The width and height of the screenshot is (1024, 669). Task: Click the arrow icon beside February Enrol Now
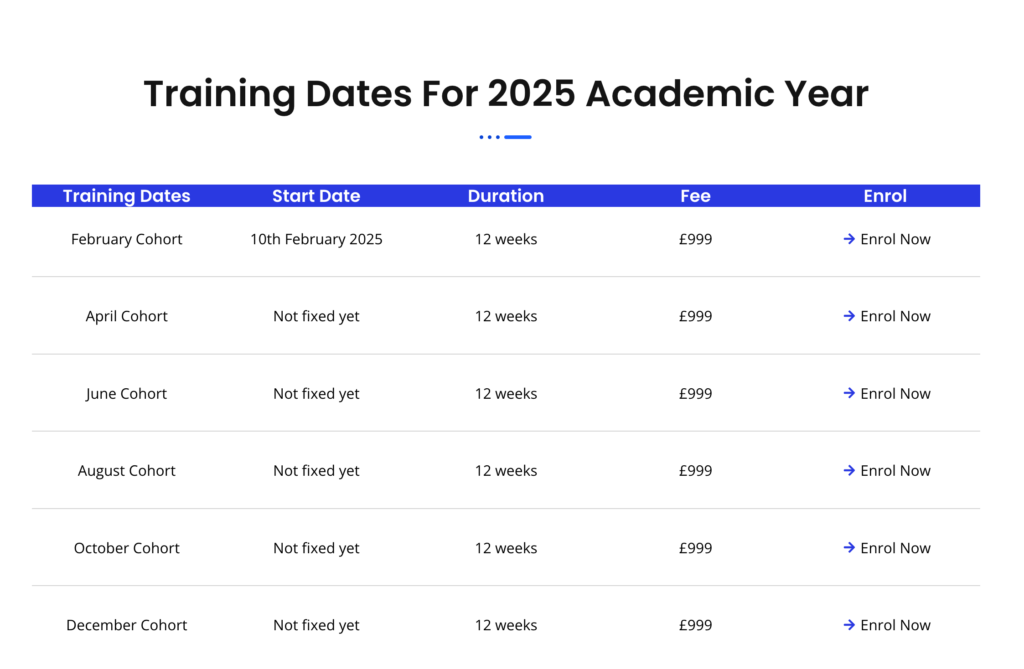pos(849,239)
